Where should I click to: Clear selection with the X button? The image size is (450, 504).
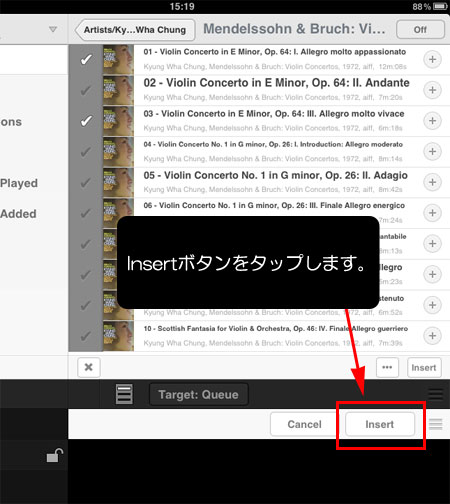89,367
